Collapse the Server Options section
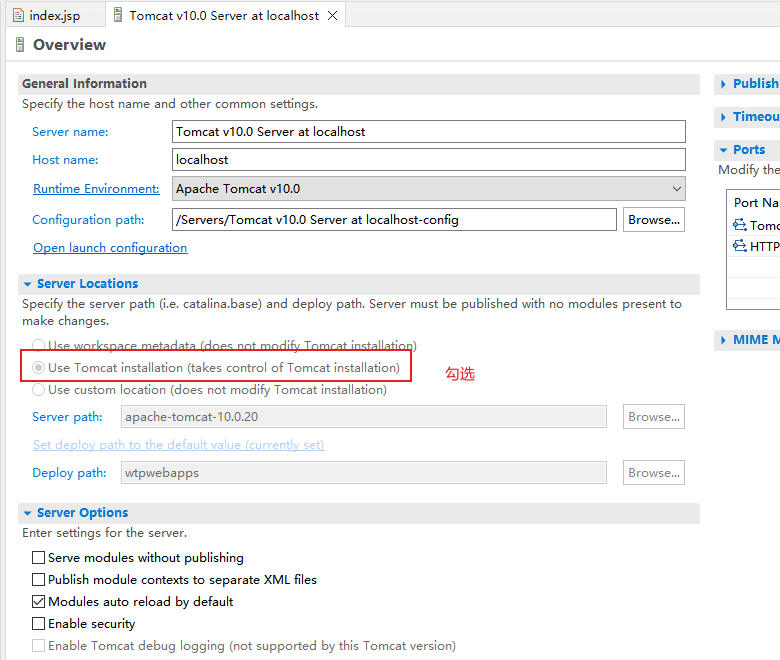The width and height of the screenshot is (780, 660). click(x=27, y=513)
